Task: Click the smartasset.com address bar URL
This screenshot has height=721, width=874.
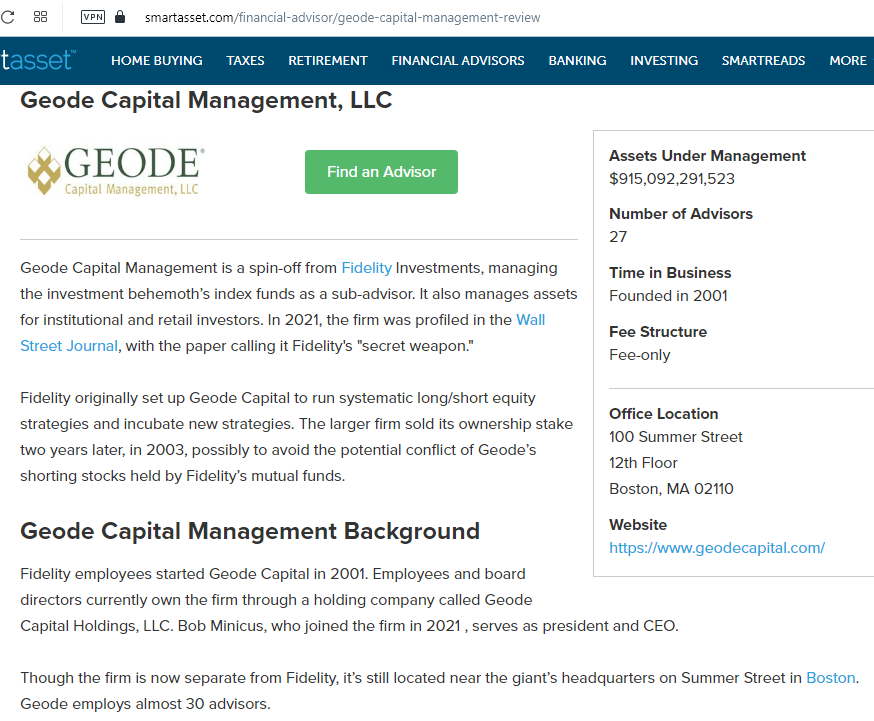Action: [342, 18]
